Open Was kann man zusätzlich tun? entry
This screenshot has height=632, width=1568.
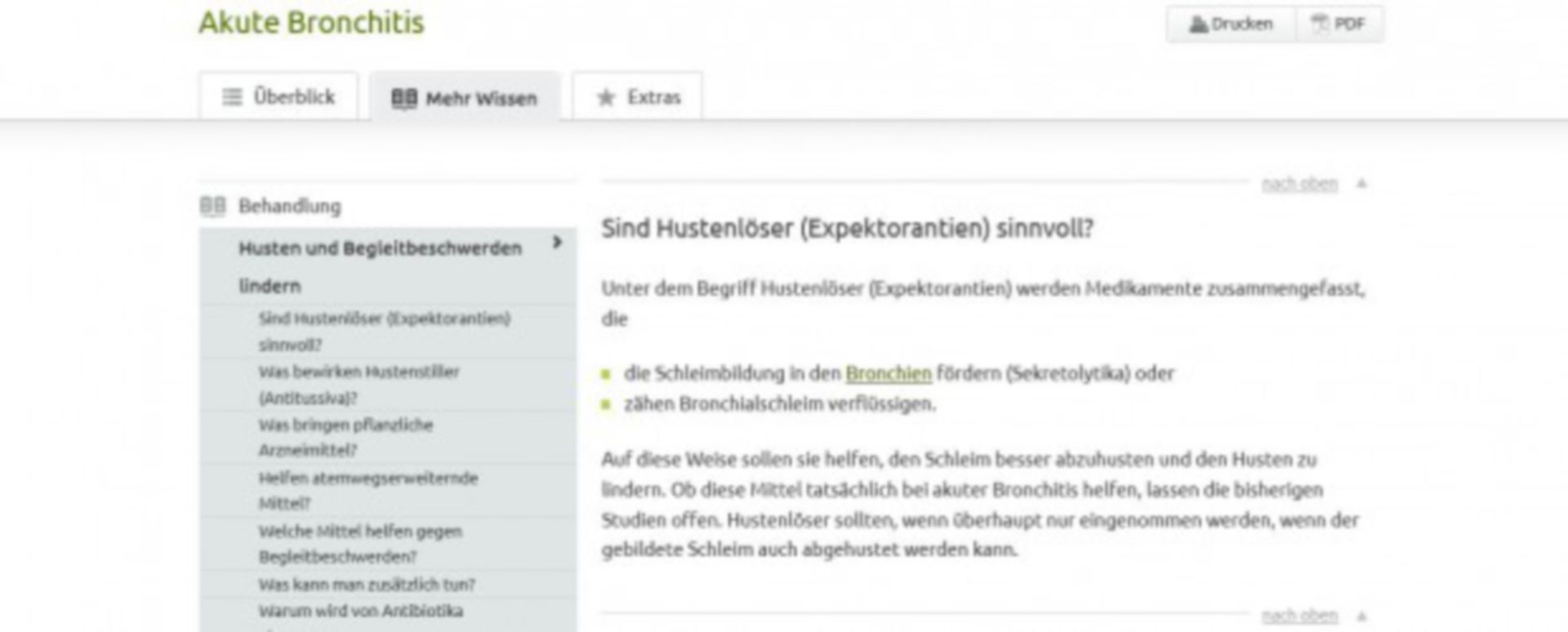367,585
